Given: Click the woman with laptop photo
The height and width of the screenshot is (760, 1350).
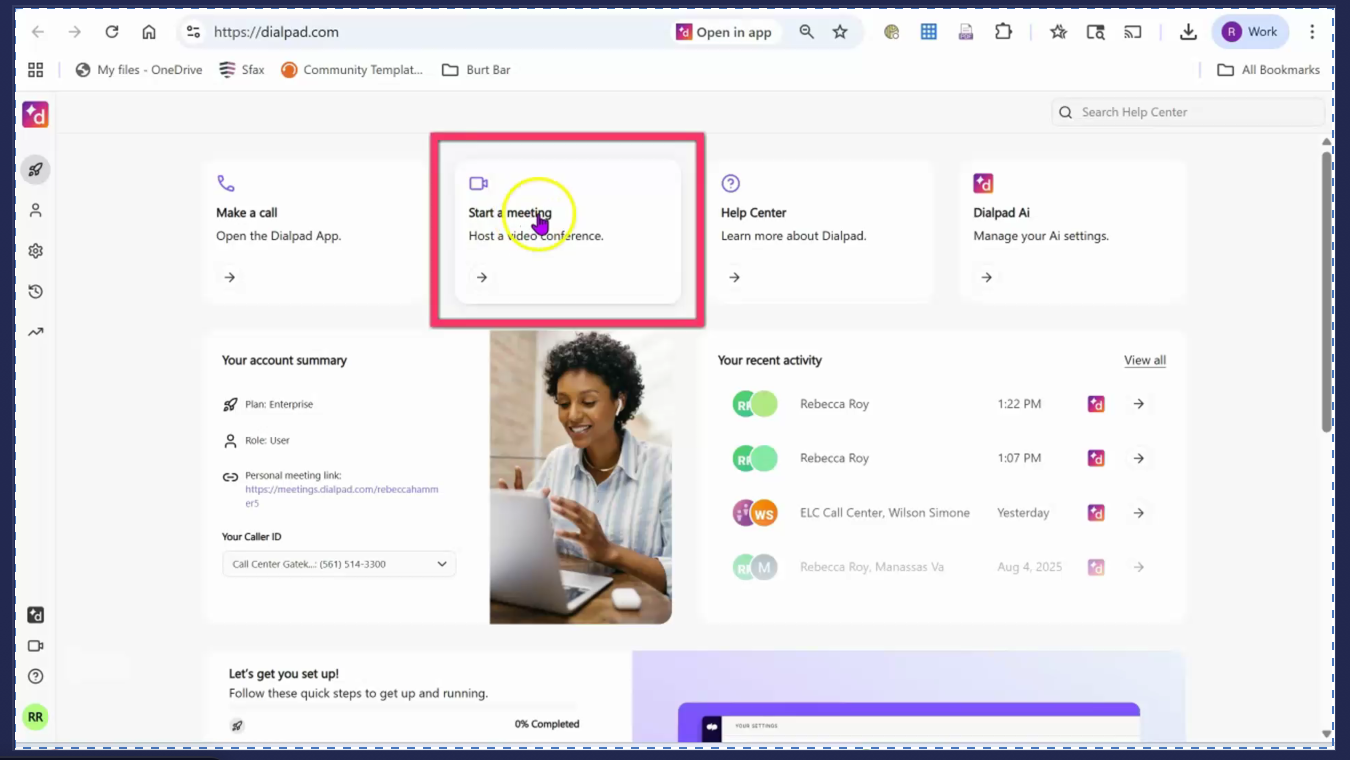Looking at the screenshot, I should point(581,478).
